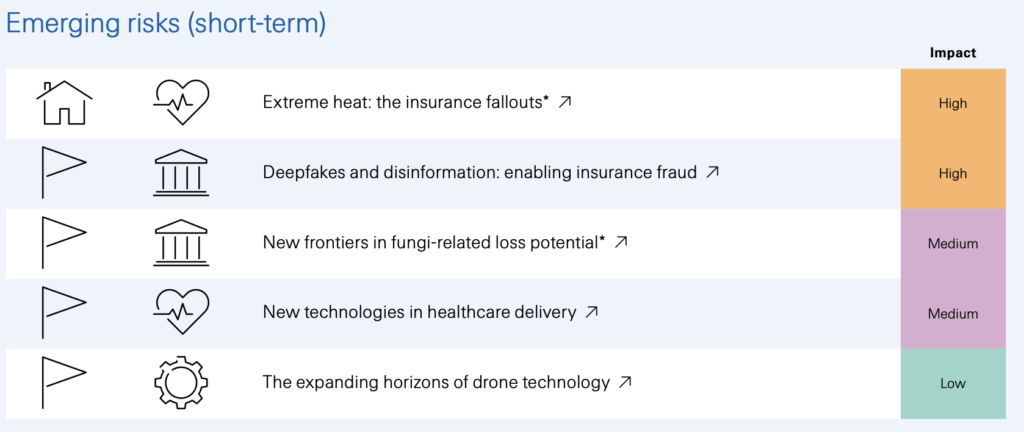Click the gear icon beside drone technology
This screenshot has width=1024, height=432.
181,382
